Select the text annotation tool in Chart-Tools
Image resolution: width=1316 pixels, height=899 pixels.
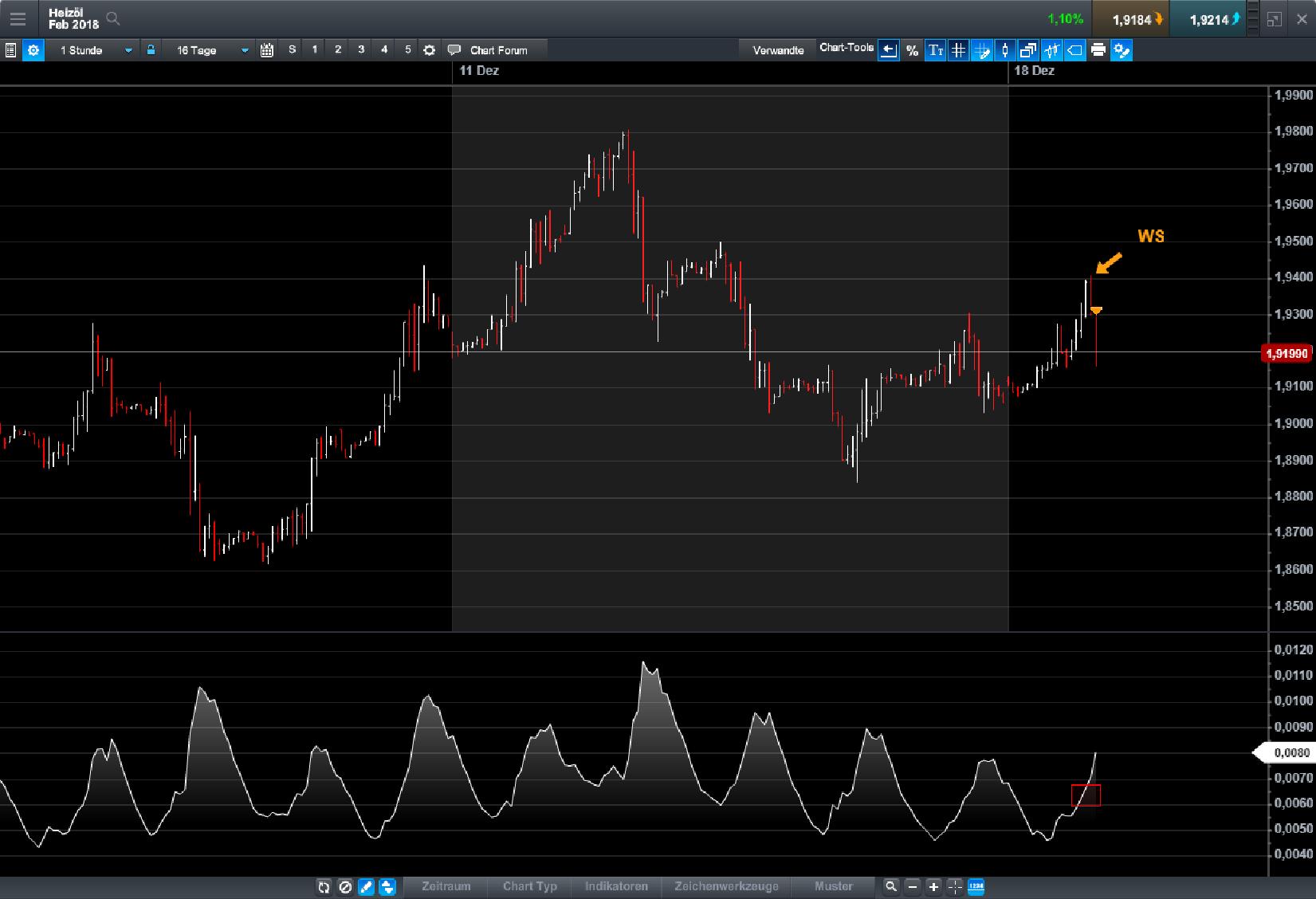tap(935, 49)
